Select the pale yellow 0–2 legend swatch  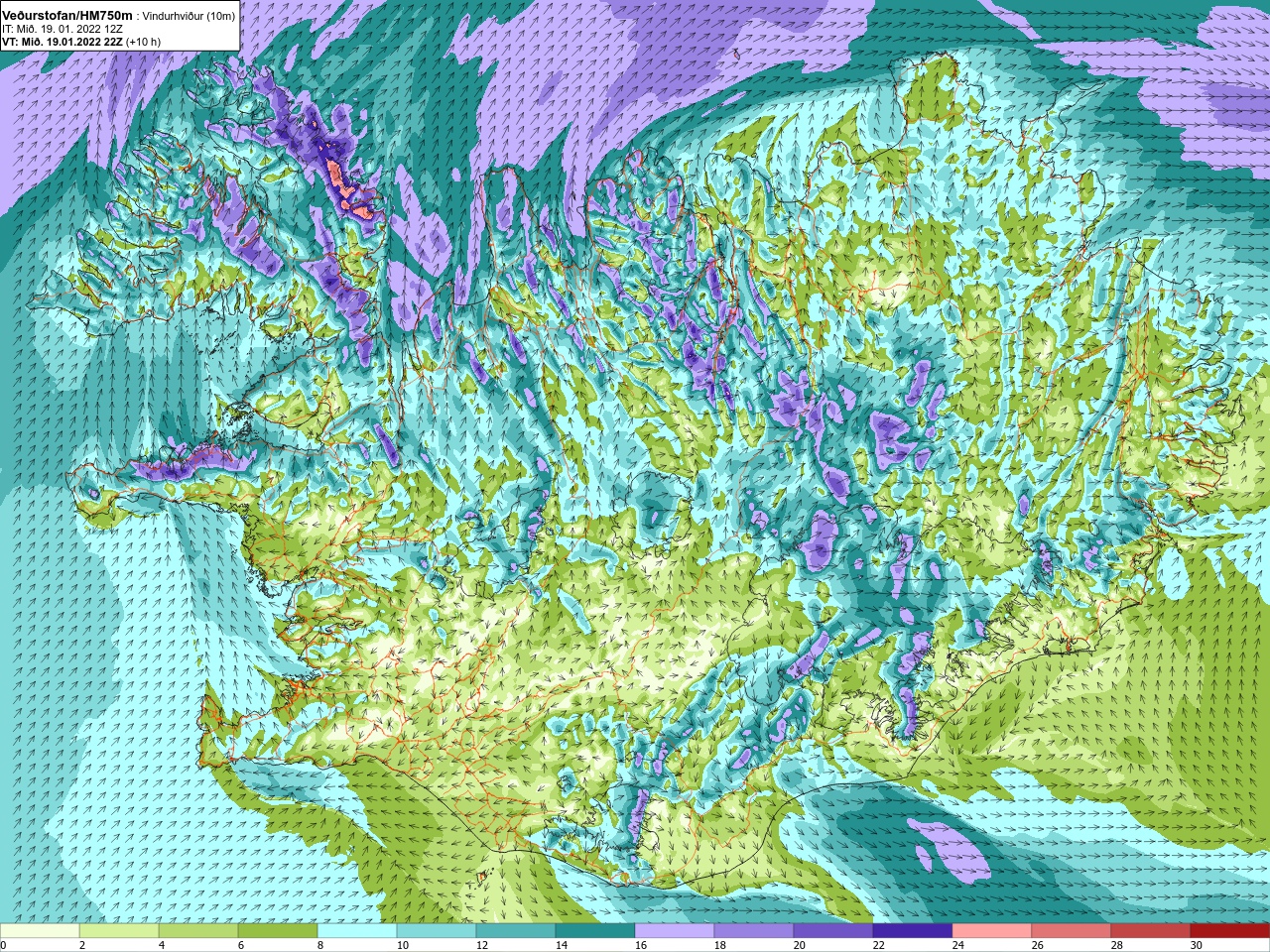coord(40,931)
